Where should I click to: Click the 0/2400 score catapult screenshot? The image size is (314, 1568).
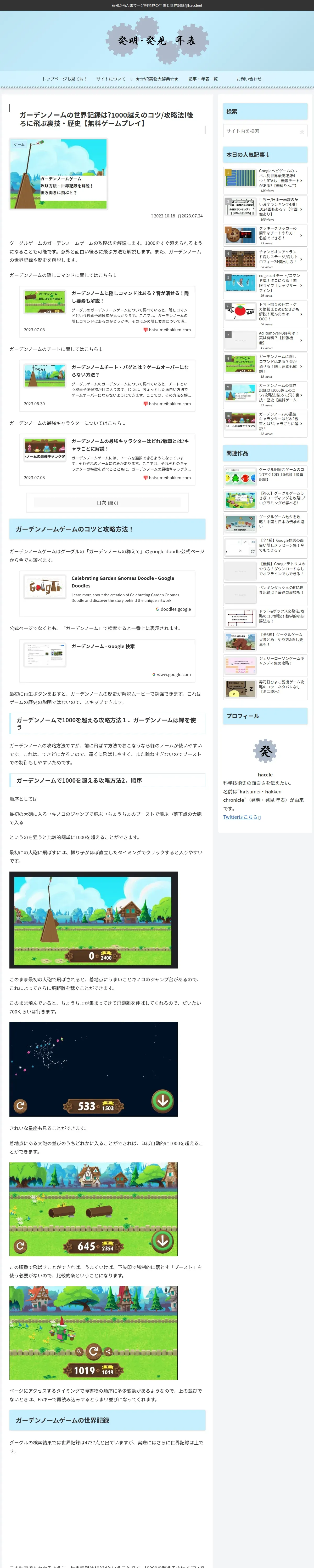point(93,920)
